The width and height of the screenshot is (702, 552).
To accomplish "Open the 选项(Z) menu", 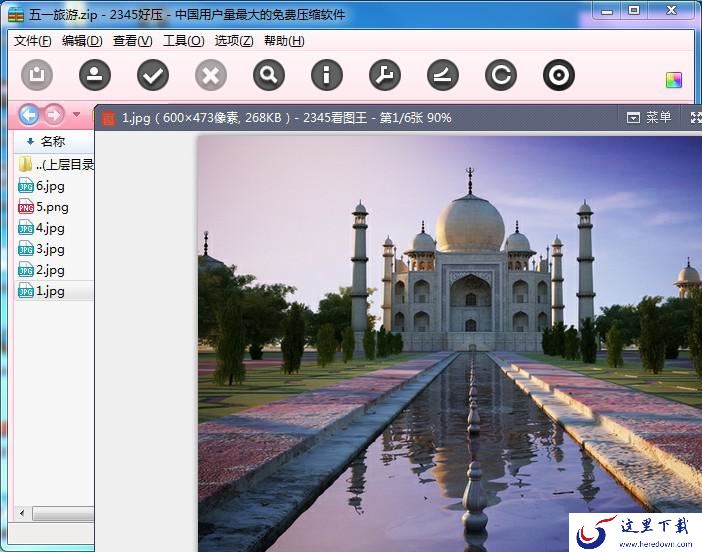I will [234, 41].
